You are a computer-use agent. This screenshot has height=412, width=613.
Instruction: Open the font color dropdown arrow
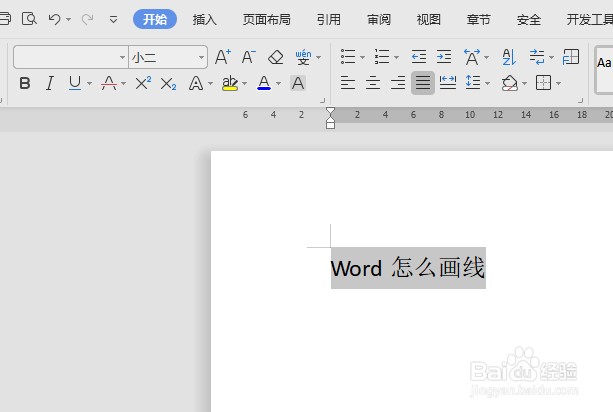pos(278,83)
